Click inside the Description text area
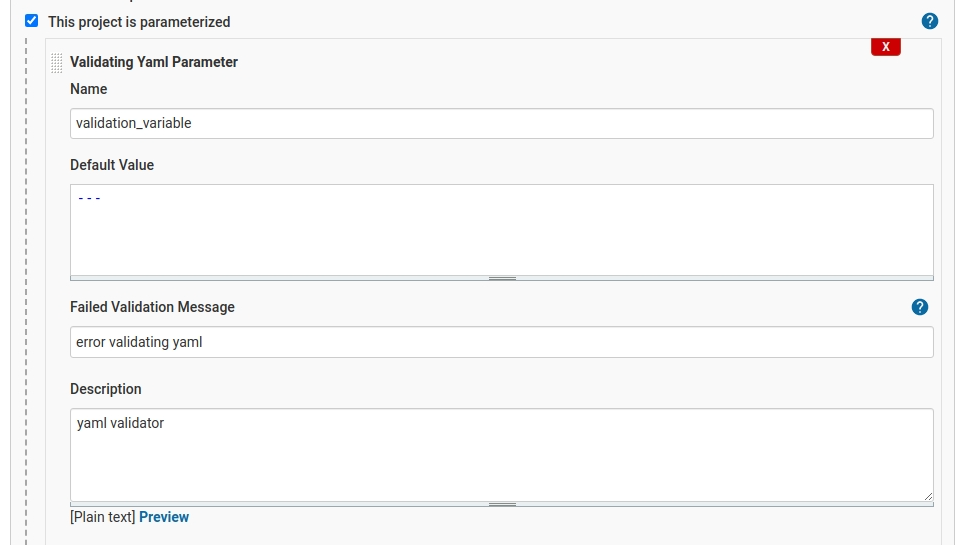The image size is (957, 545). coord(502,455)
